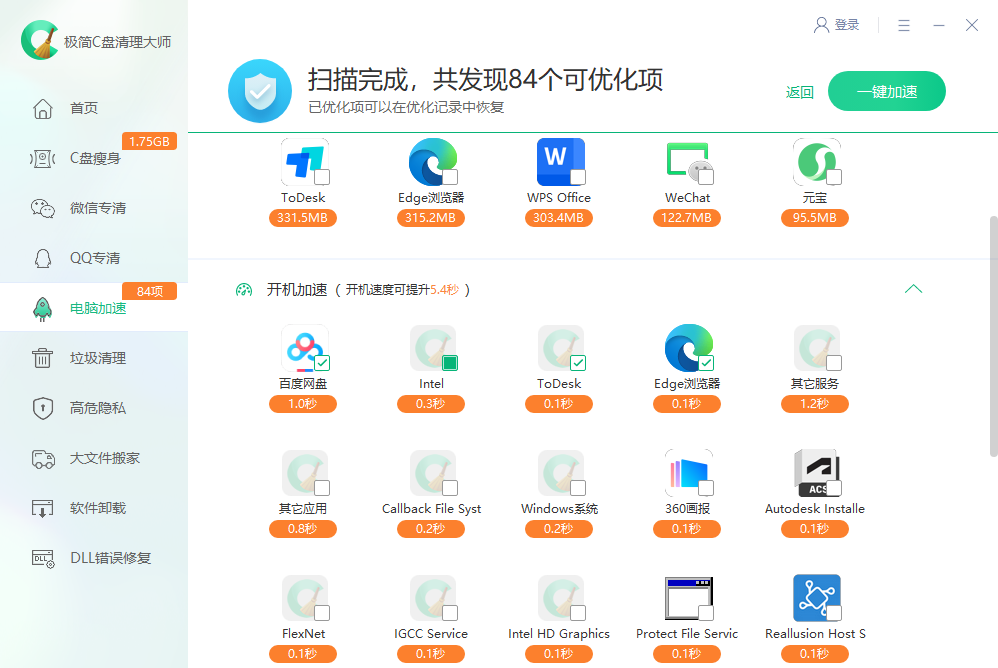Click the 返回 back link
The height and width of the screenshot is (668, 998).
799,90
